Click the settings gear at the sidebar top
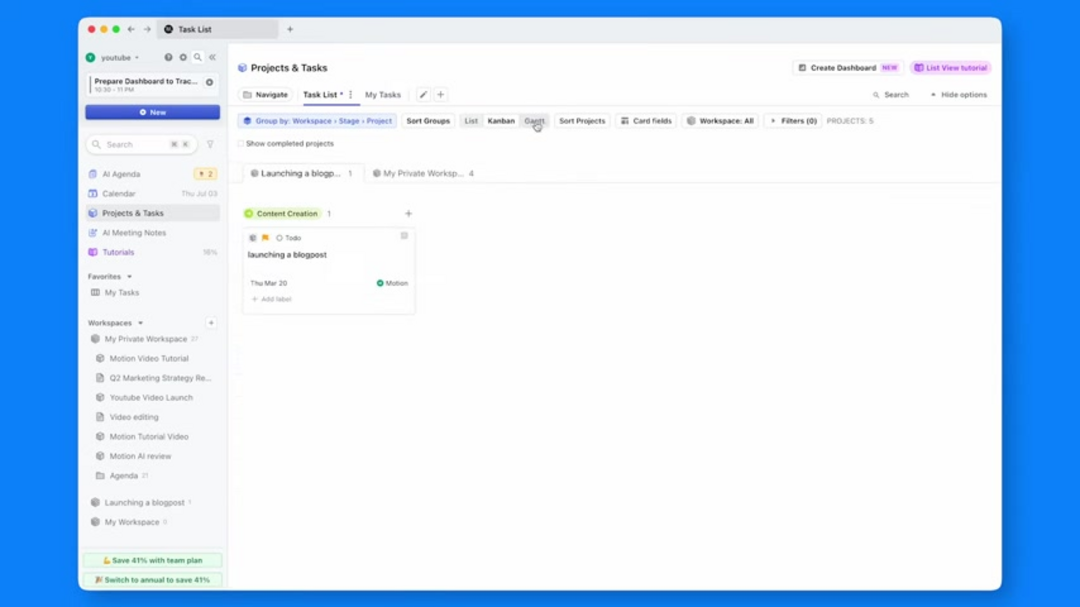This screenshot has width=1080, height=607. (183, 57)
